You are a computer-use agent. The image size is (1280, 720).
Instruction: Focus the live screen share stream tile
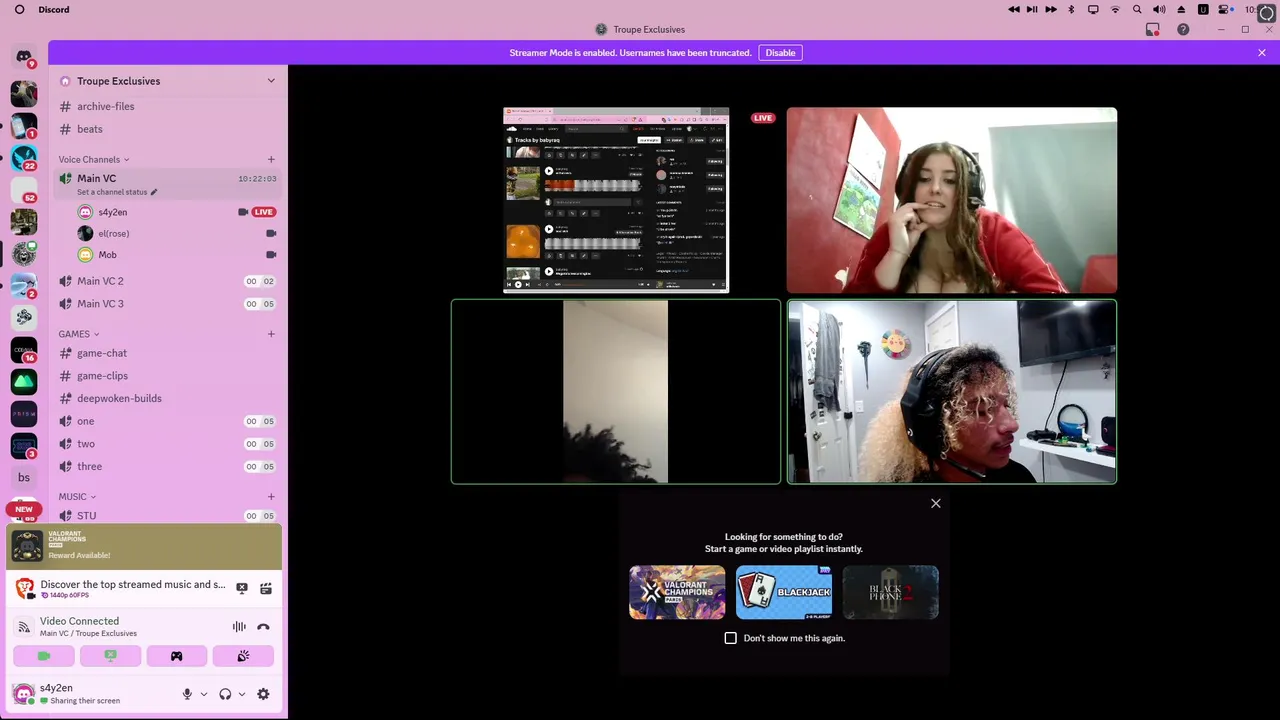pos(616,200)
